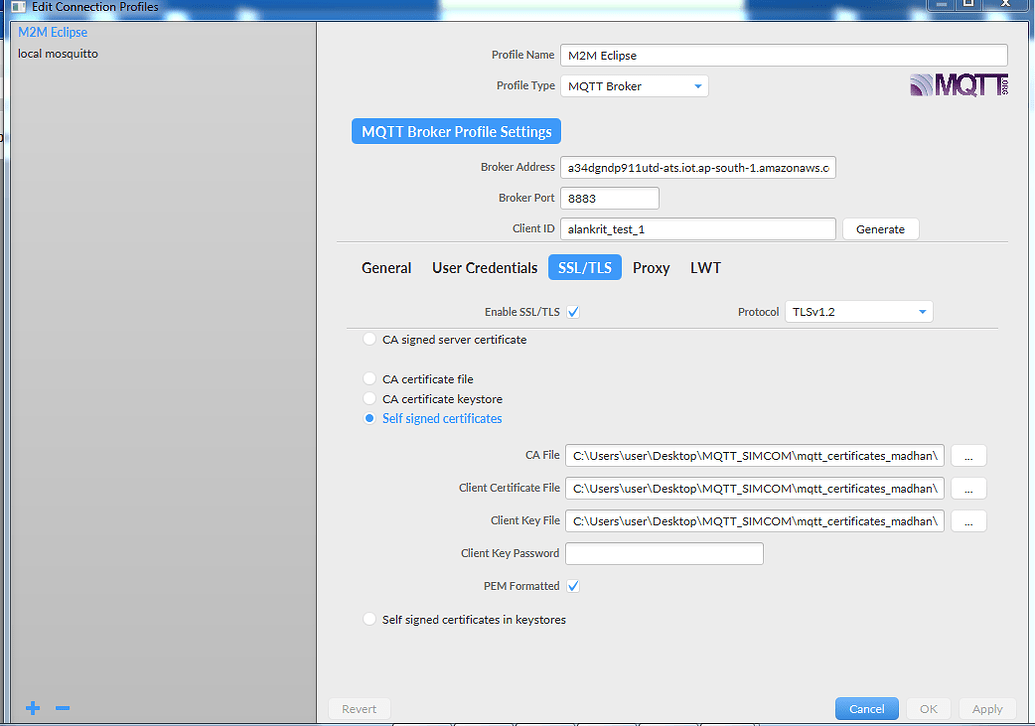Browse for the CA File
Viewport: 1035px width, 726px height.
point(968,456)
